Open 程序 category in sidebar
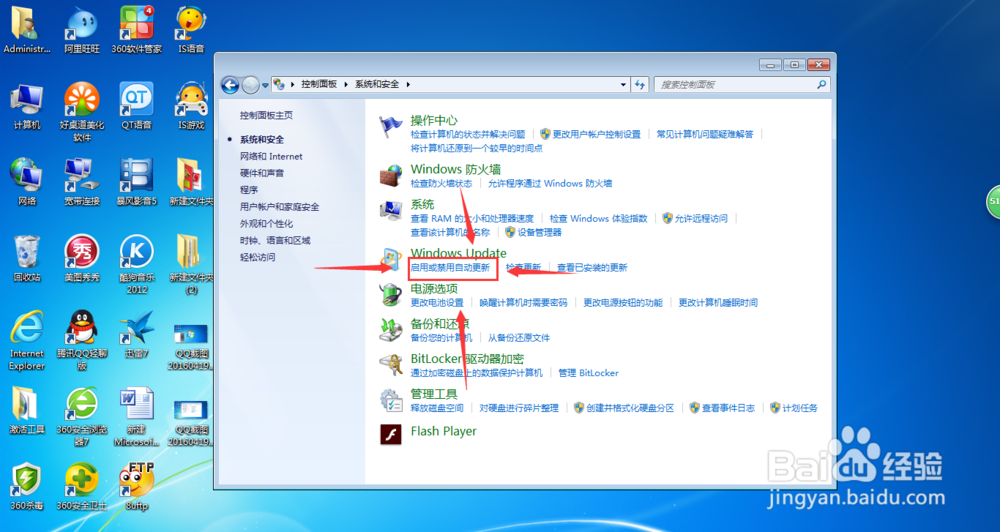 (249, 189)
